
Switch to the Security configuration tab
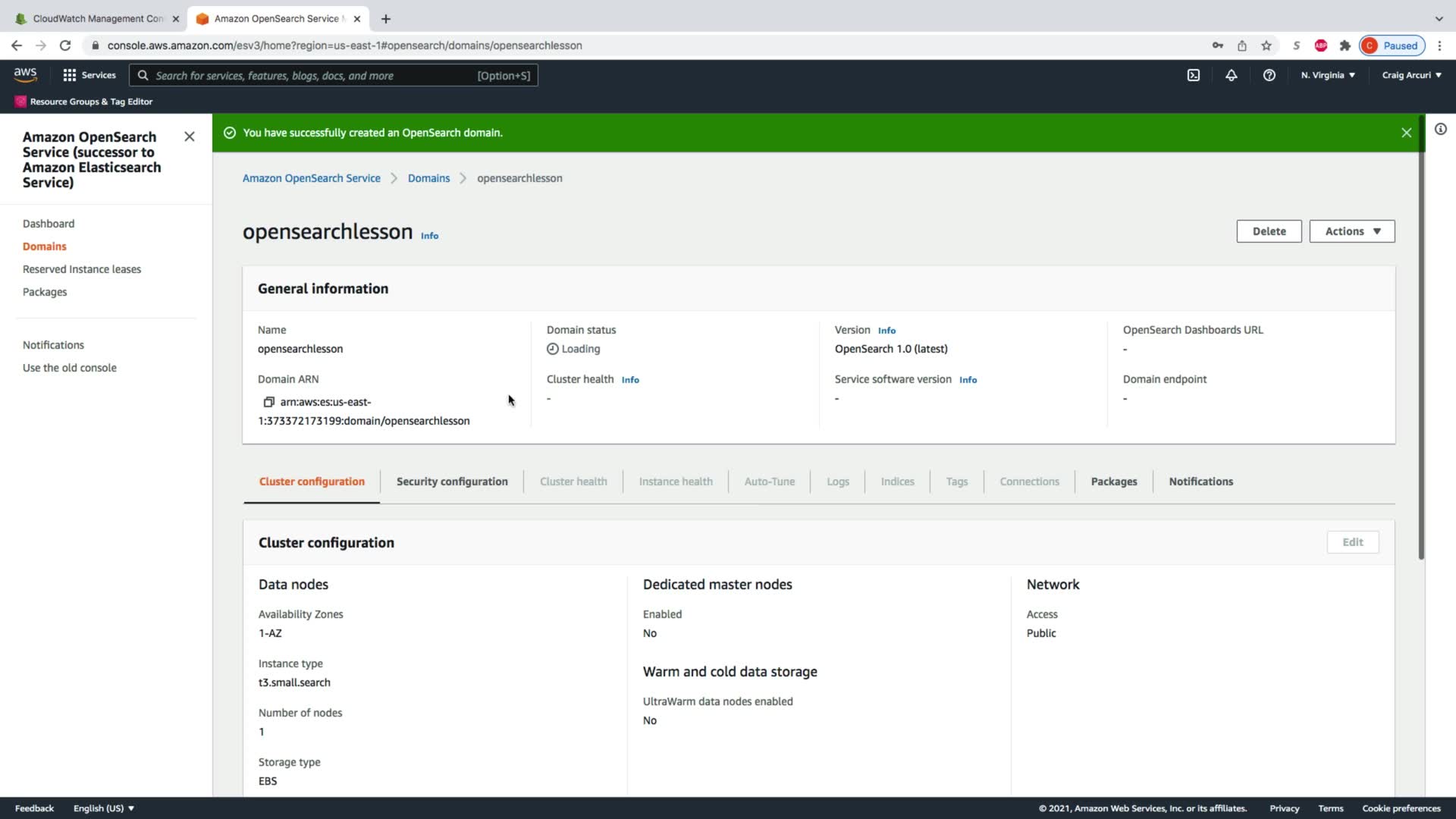452,482
